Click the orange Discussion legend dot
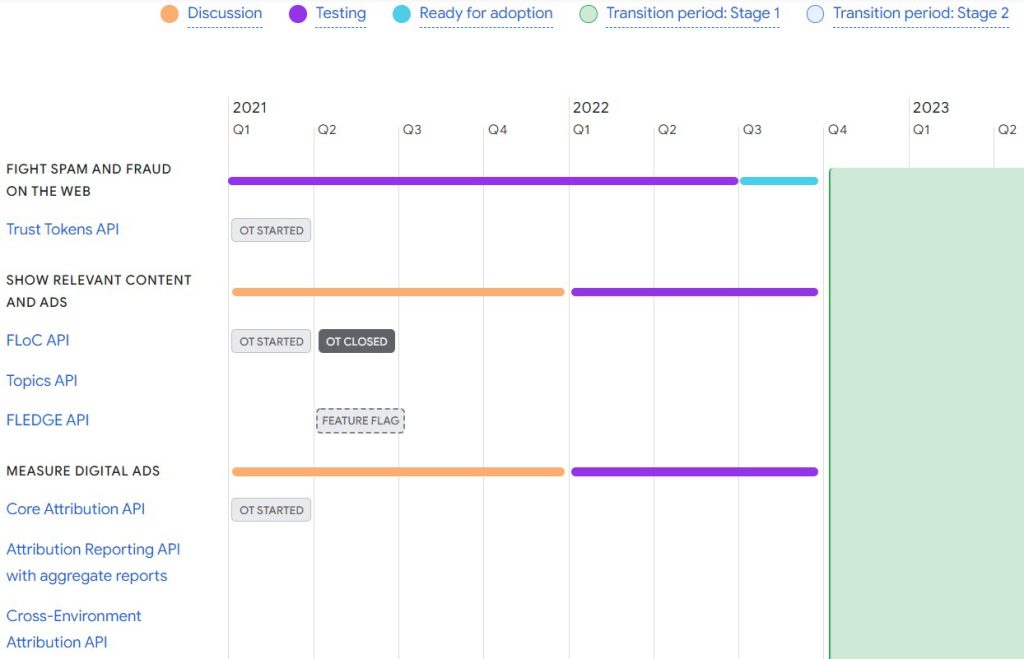The width and height of the screenshot is (1024, 659). click(x=170, y=14)
